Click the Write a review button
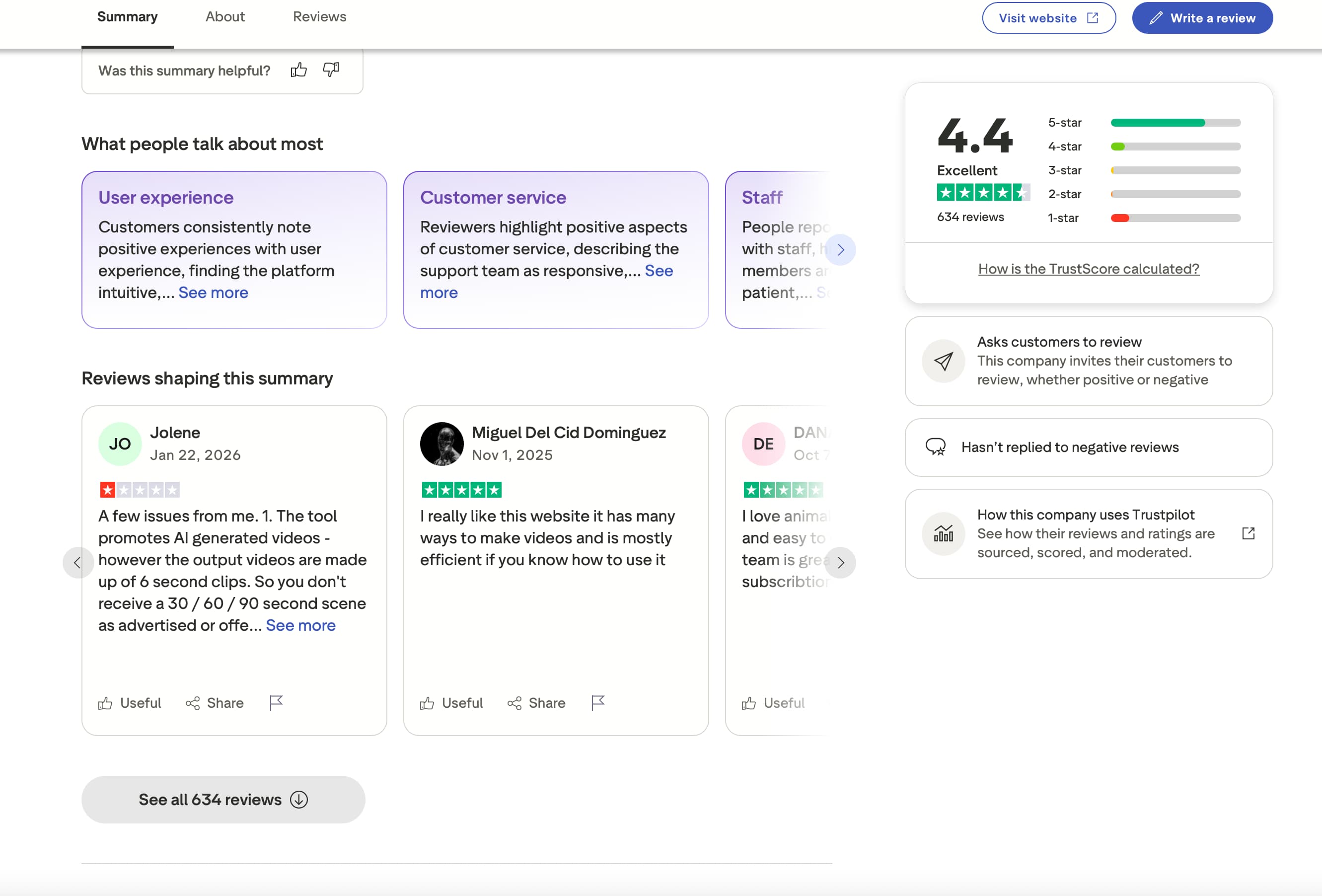The height and width of the screenshot is (896, 1322). [1202, 18]
